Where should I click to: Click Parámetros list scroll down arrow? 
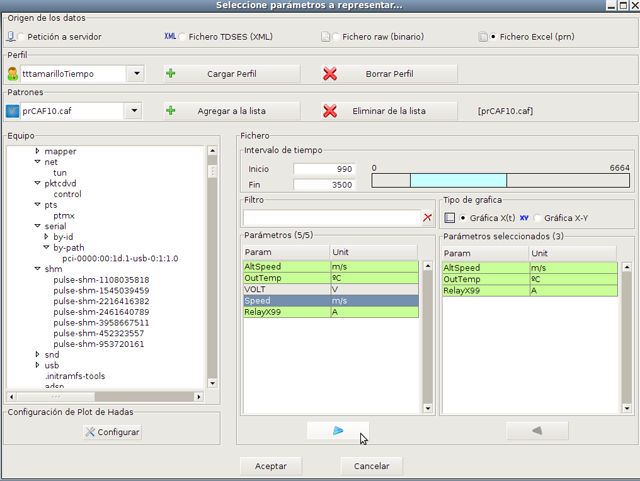pos(428,408)
